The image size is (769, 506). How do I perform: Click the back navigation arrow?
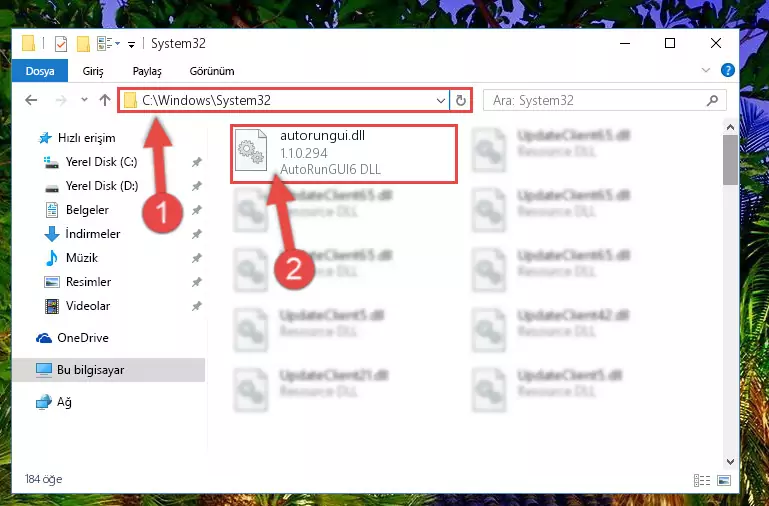pyautogui.click(x=31, y=101)
